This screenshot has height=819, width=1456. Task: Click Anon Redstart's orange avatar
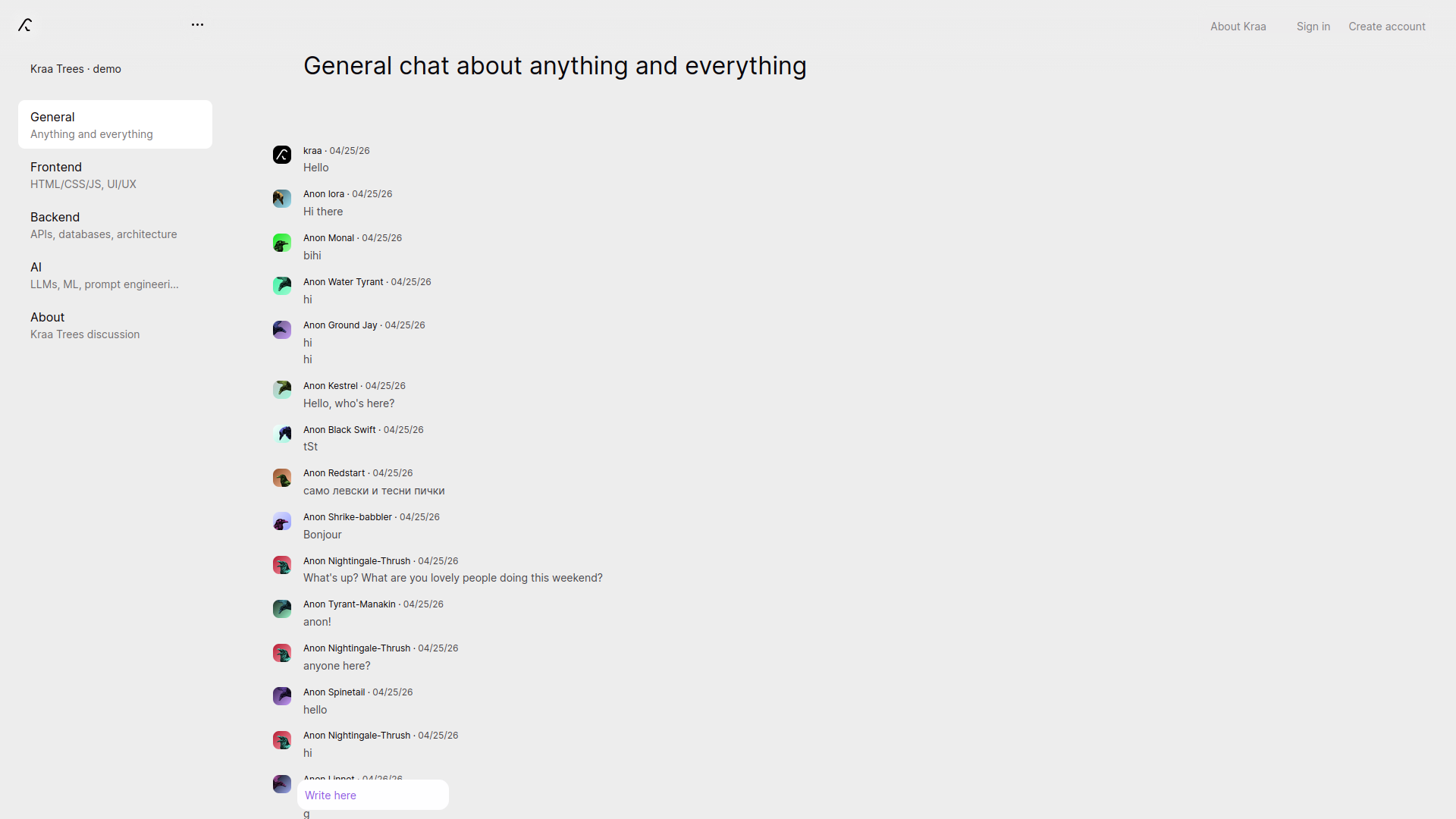[x=282, y=478]
